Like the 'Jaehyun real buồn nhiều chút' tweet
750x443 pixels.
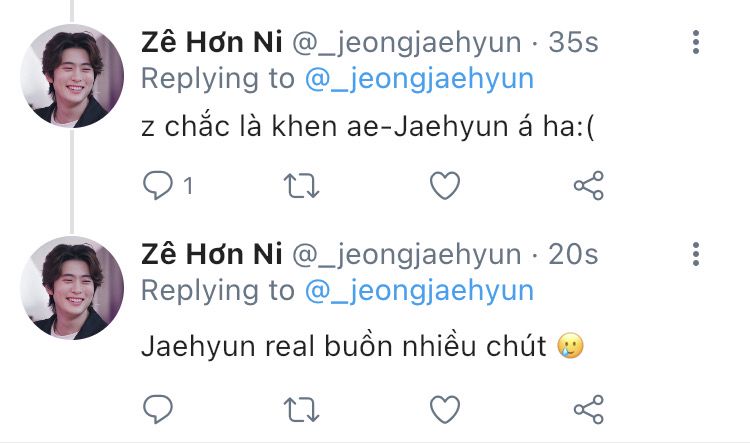coord(445,410)
